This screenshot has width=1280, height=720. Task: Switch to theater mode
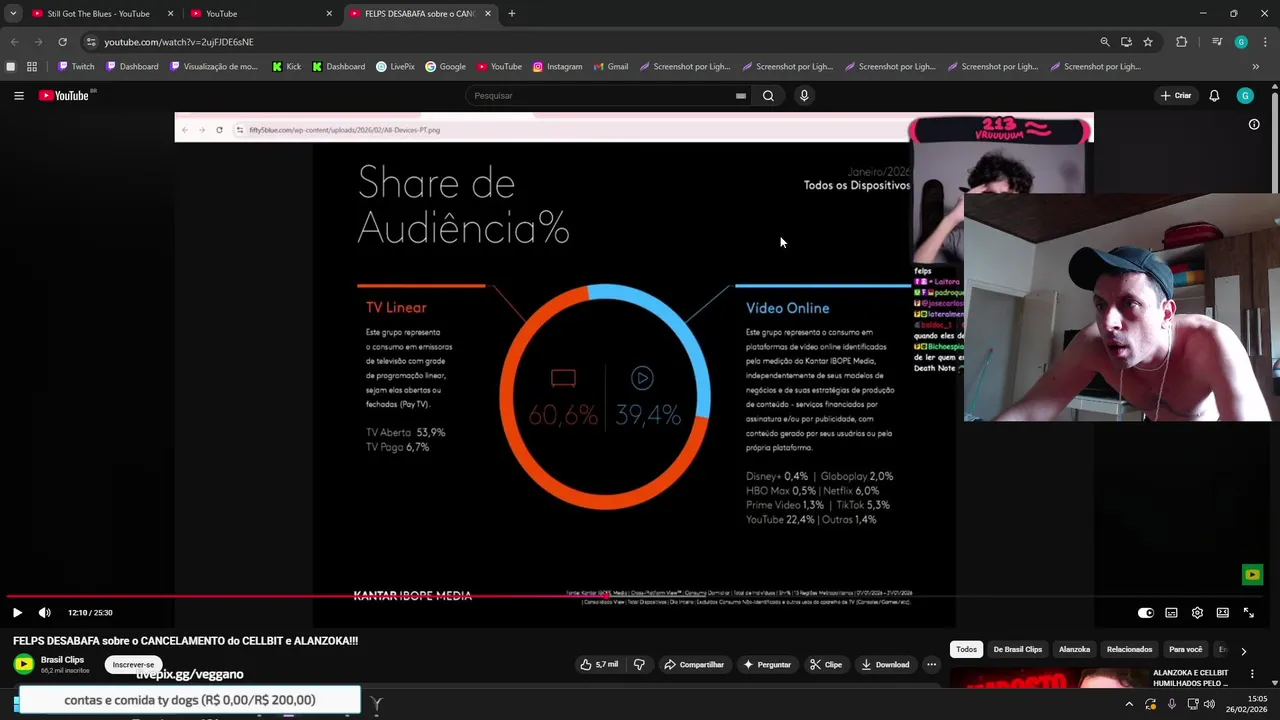pos(1222,613)
